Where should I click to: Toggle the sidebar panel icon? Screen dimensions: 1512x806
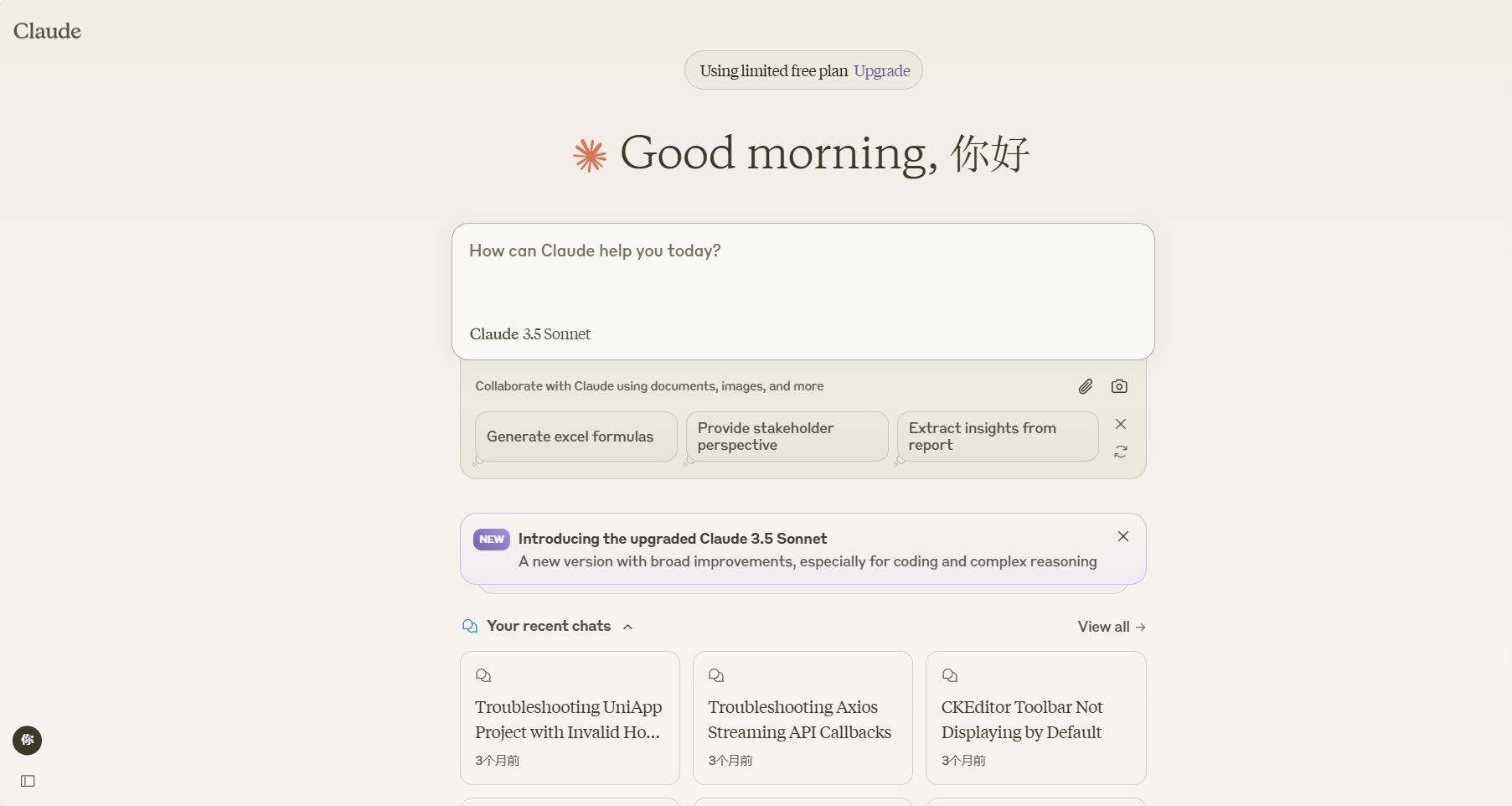pos(28,781)
